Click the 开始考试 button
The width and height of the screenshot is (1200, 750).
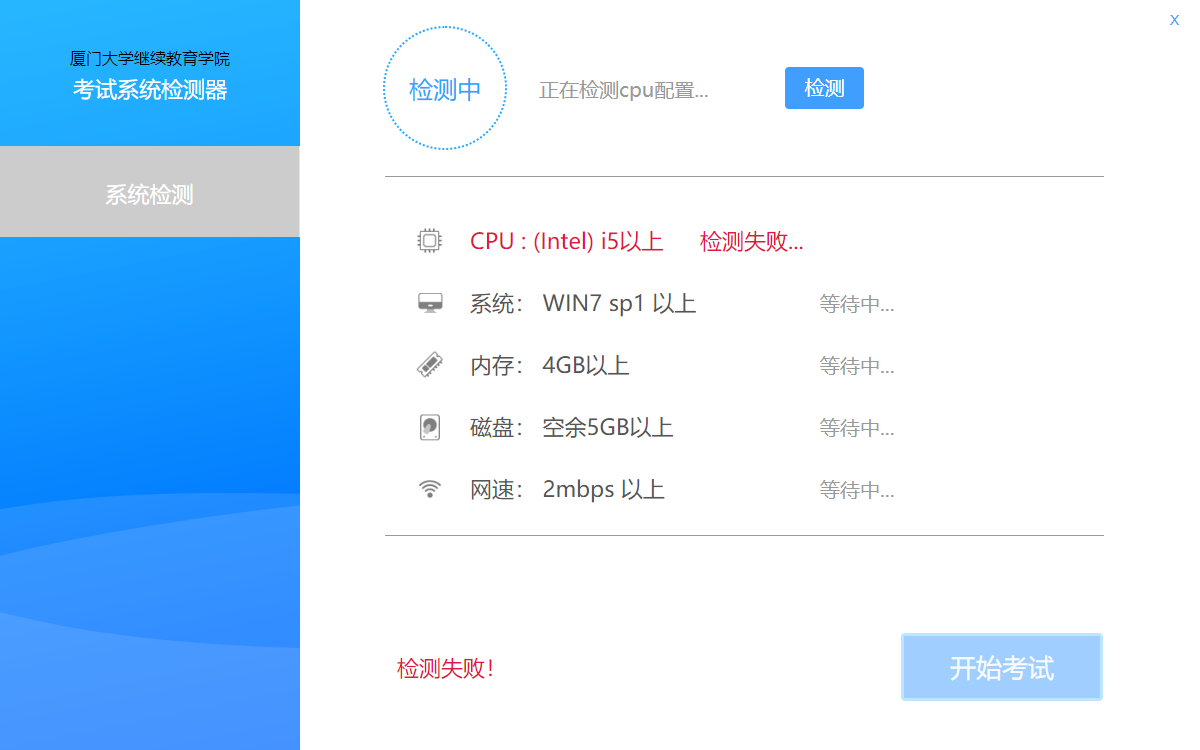pyautogui.click(x=1001, y=667)
